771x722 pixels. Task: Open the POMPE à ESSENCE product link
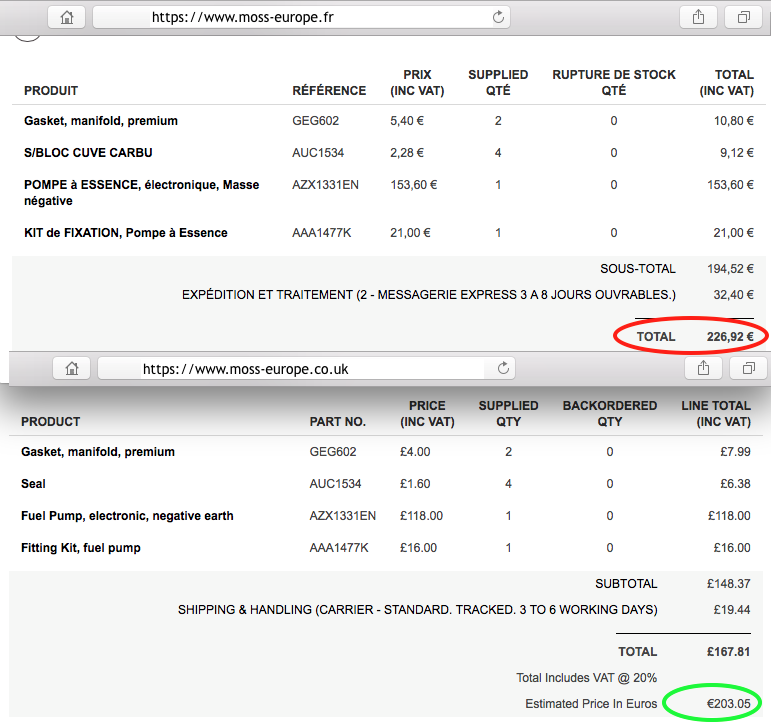[142, 193]
